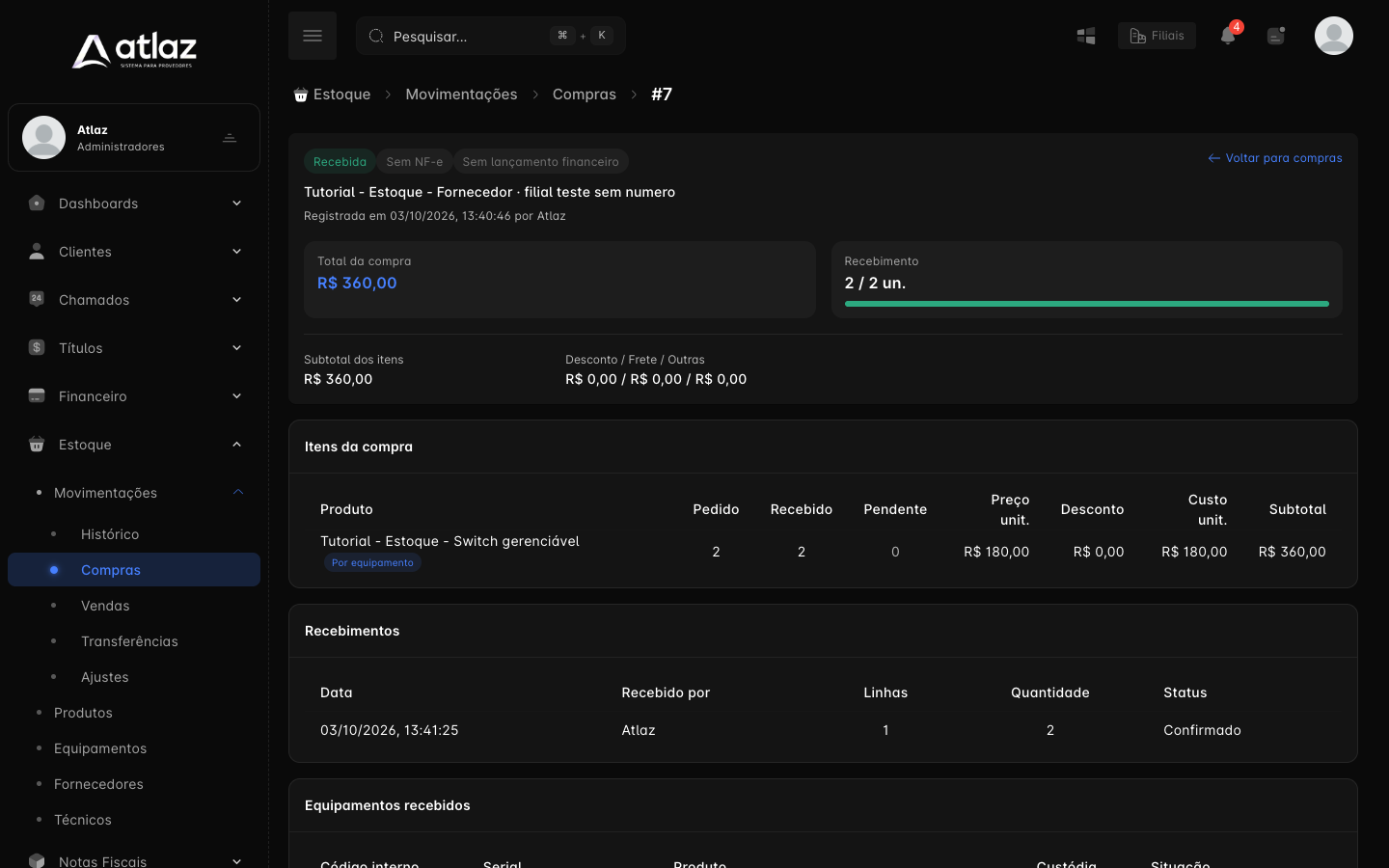The image size is (1389, 868).
Task: Click the Chamados sidebar icon
Action: [37, 299]
